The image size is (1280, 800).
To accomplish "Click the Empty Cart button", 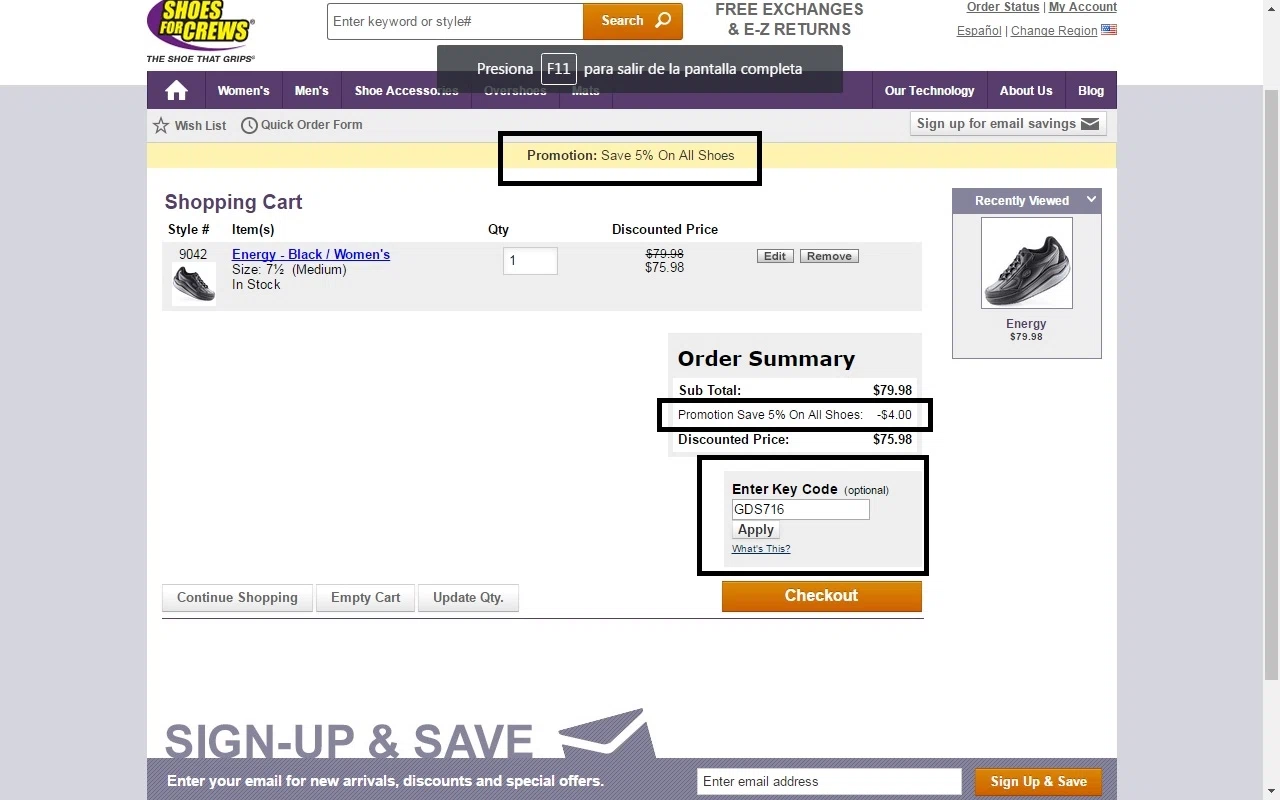I will 365,598.
